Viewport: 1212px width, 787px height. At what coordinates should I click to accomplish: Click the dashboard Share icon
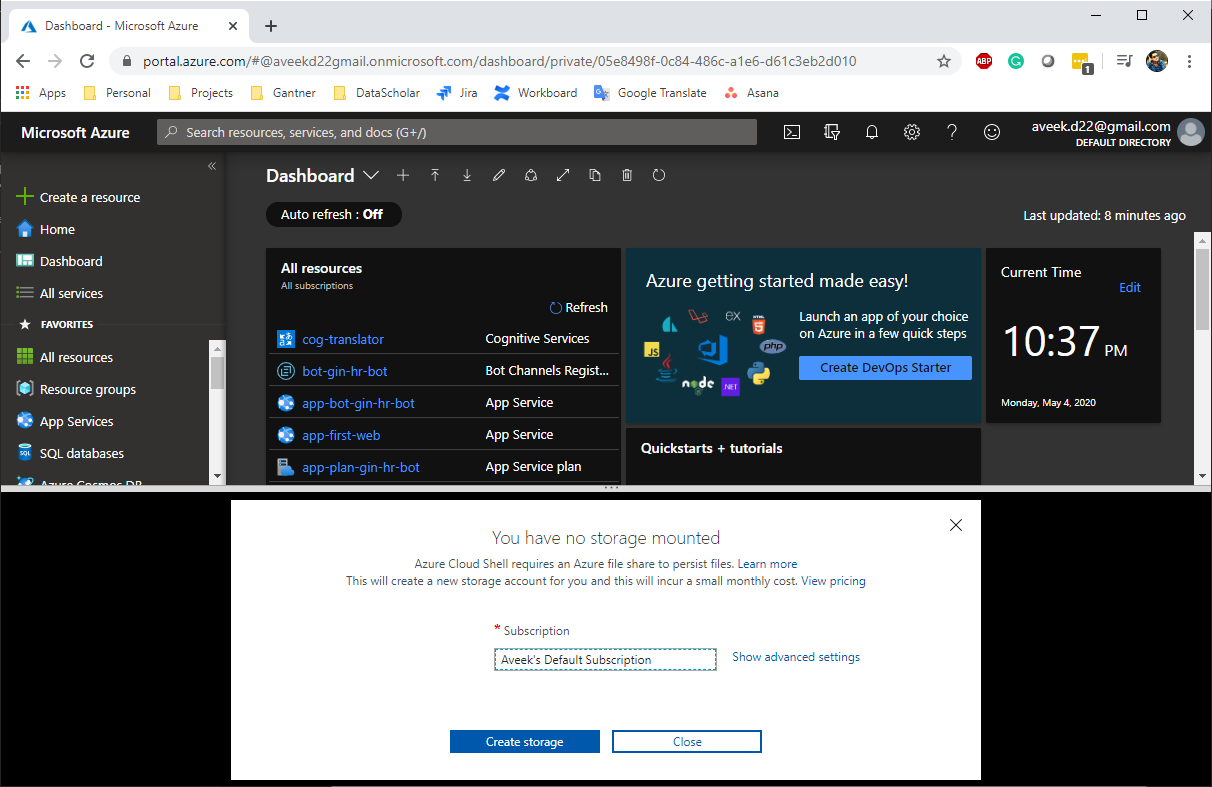click(531, 175)
